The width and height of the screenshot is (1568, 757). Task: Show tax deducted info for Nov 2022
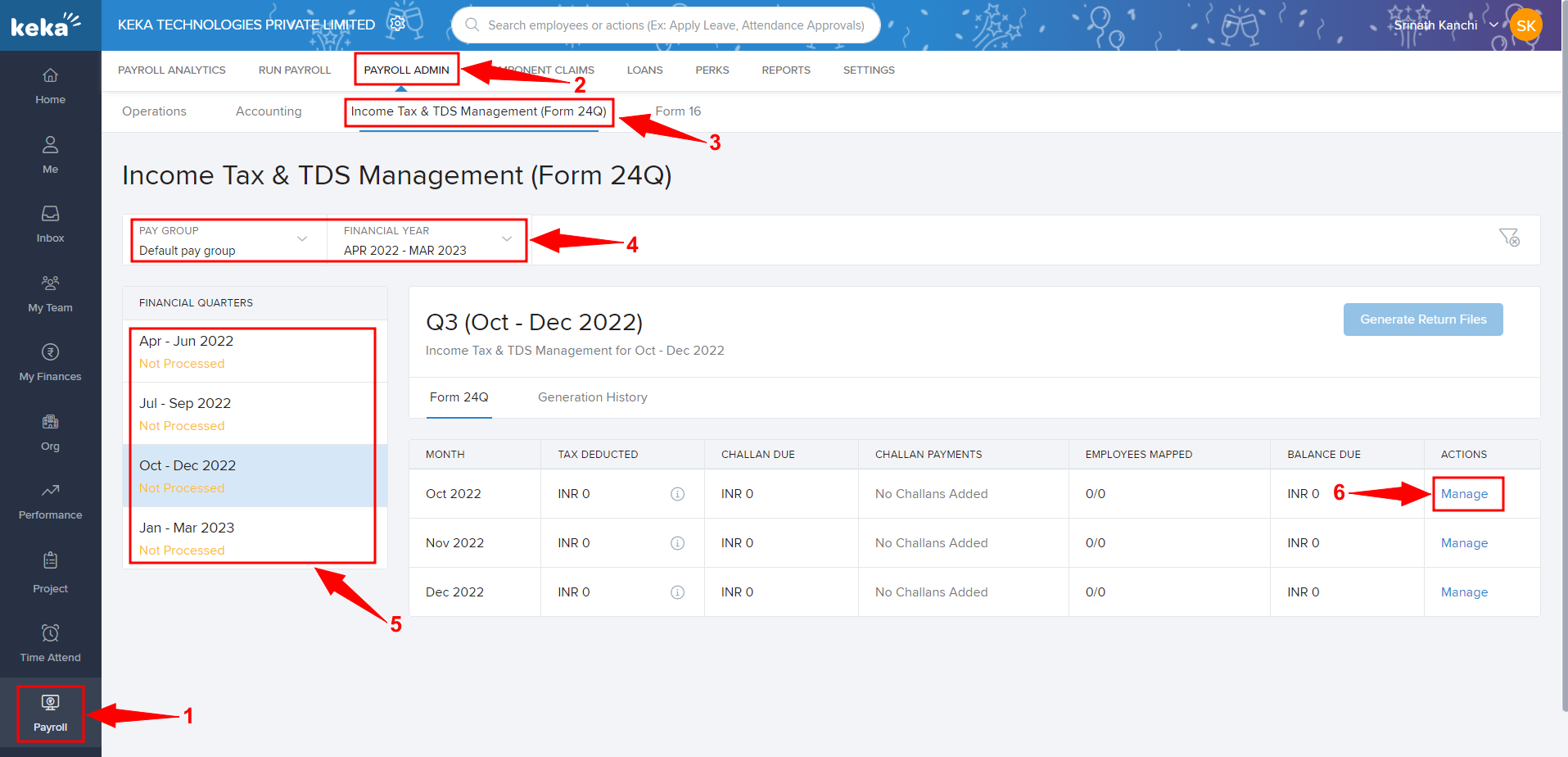(x=677, y=543)
